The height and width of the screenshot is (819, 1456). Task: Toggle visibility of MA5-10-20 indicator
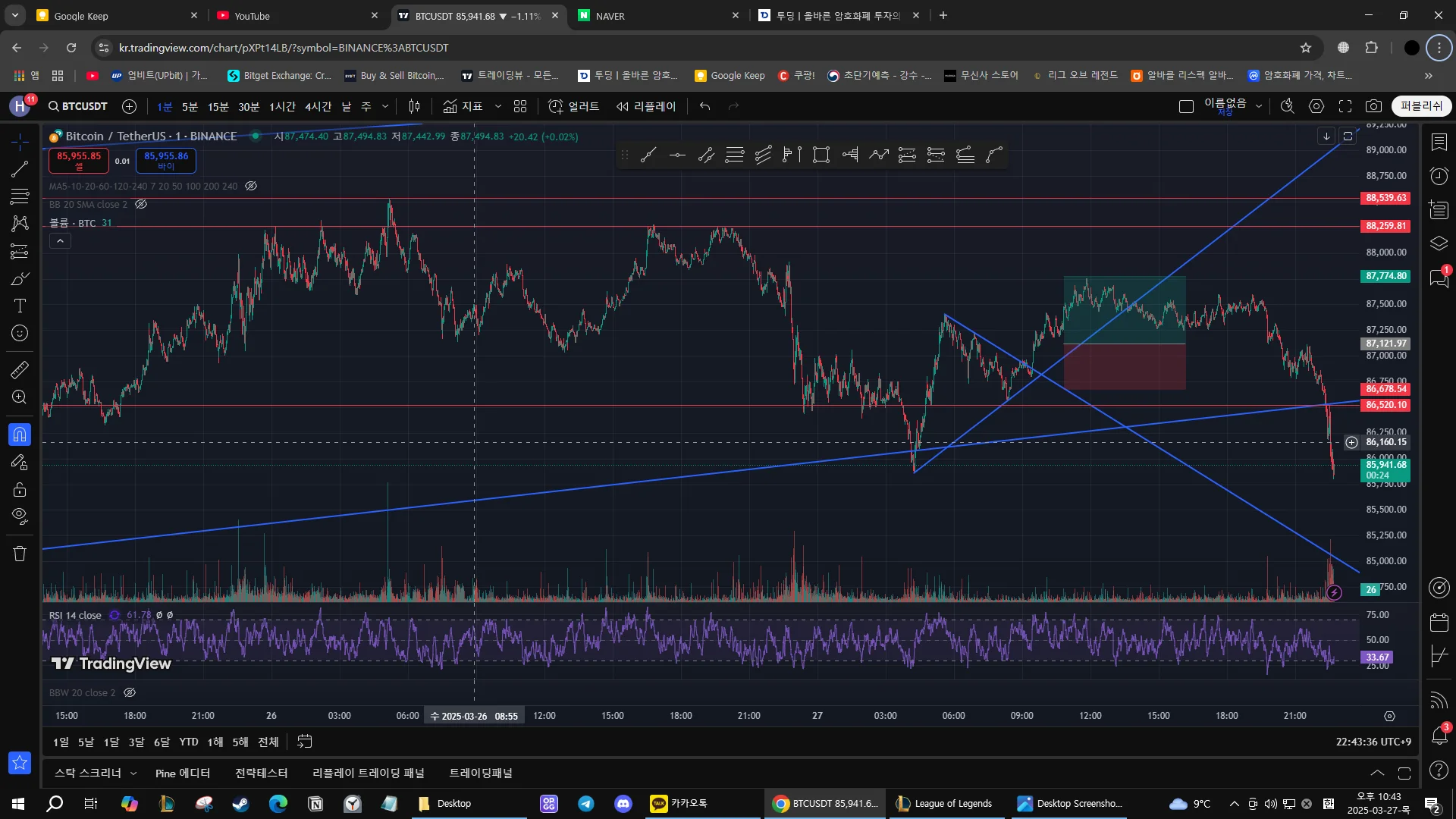251,186
